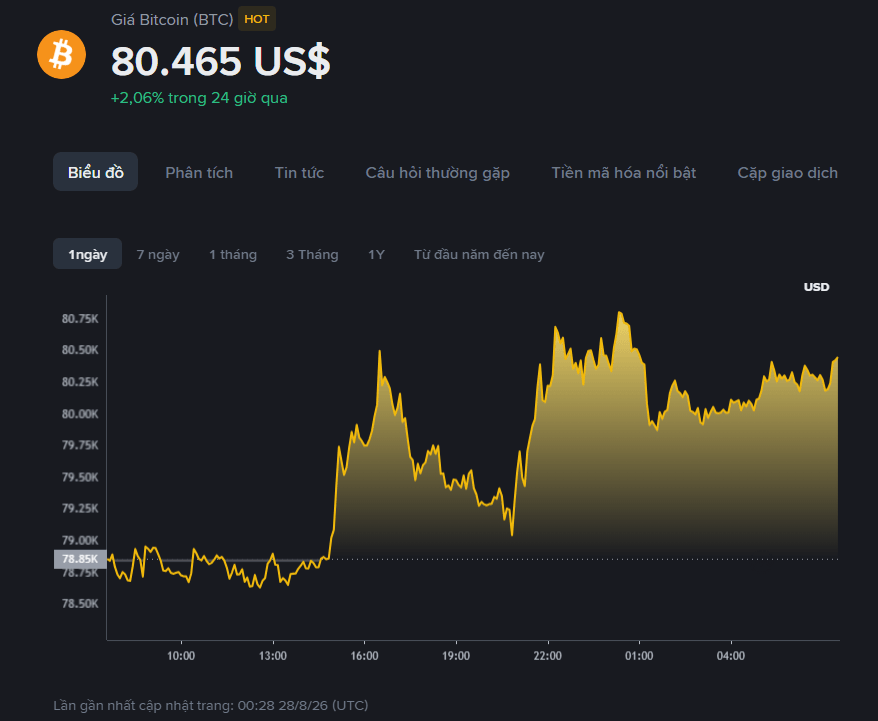Screen dimensions: 878x721
Task: Click the 10:00 time axis label
Action: [x=181, y=656]
